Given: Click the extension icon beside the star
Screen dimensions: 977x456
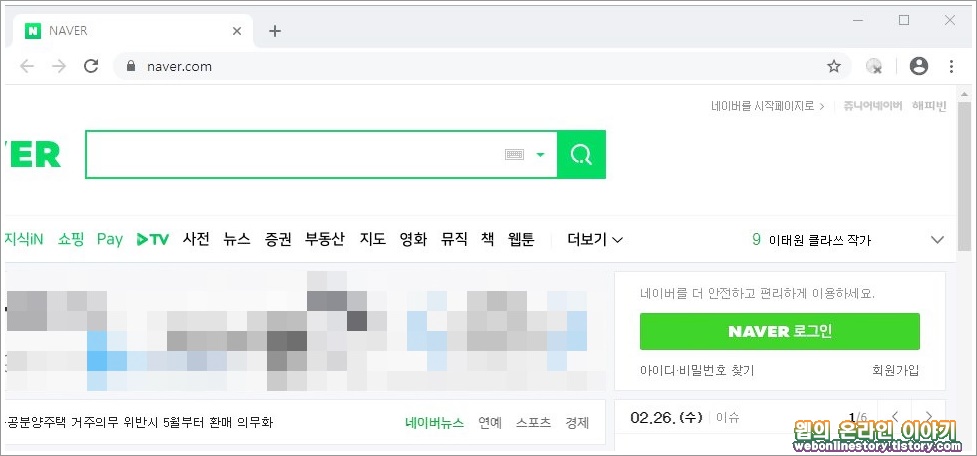Looking at the screenshot, I should pyautogui.click(x=874, y=66).
